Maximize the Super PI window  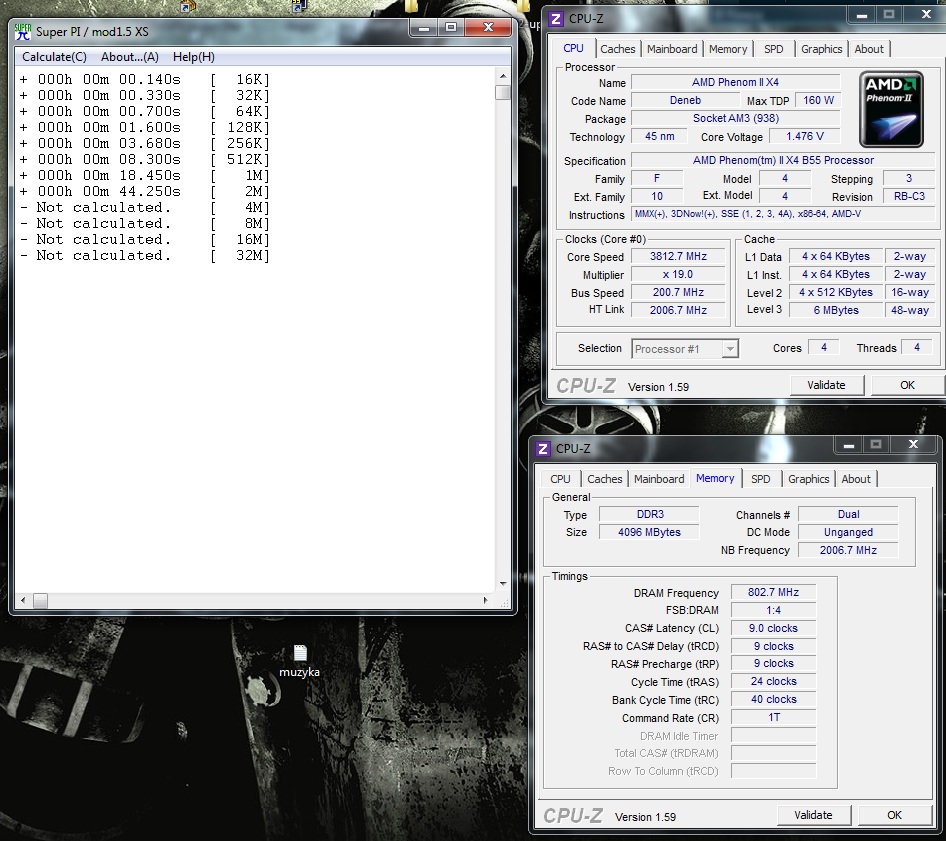tap(451, 27)
